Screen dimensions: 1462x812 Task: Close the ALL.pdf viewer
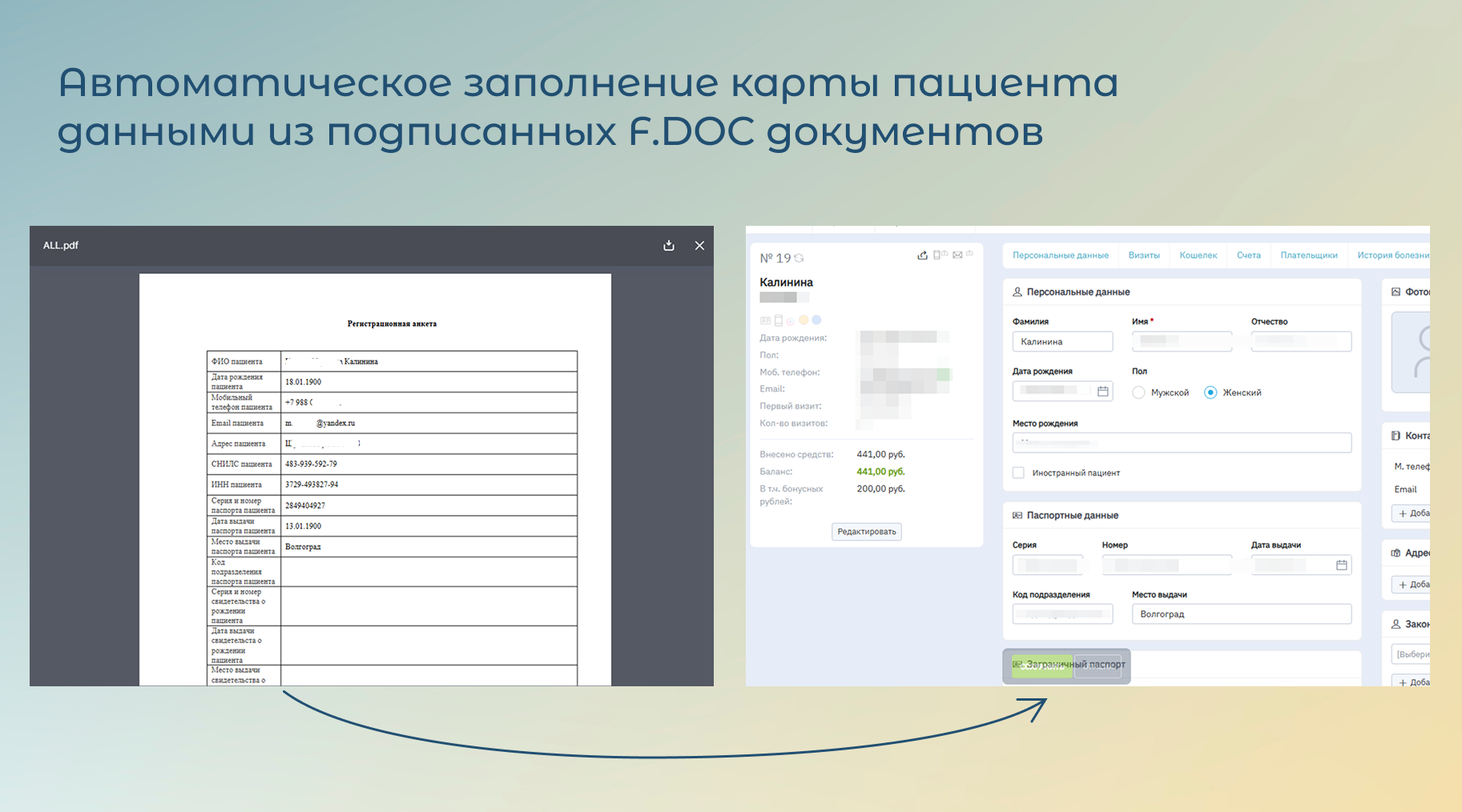point(699,246)
